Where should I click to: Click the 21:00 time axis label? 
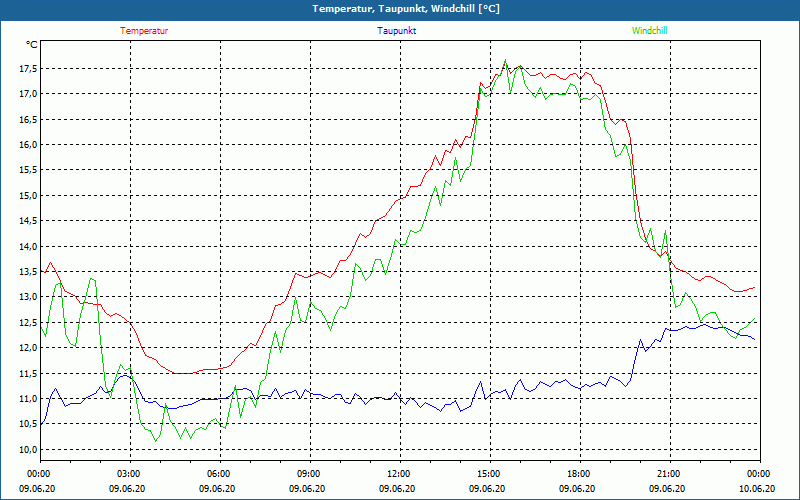(x=670, y=474)
